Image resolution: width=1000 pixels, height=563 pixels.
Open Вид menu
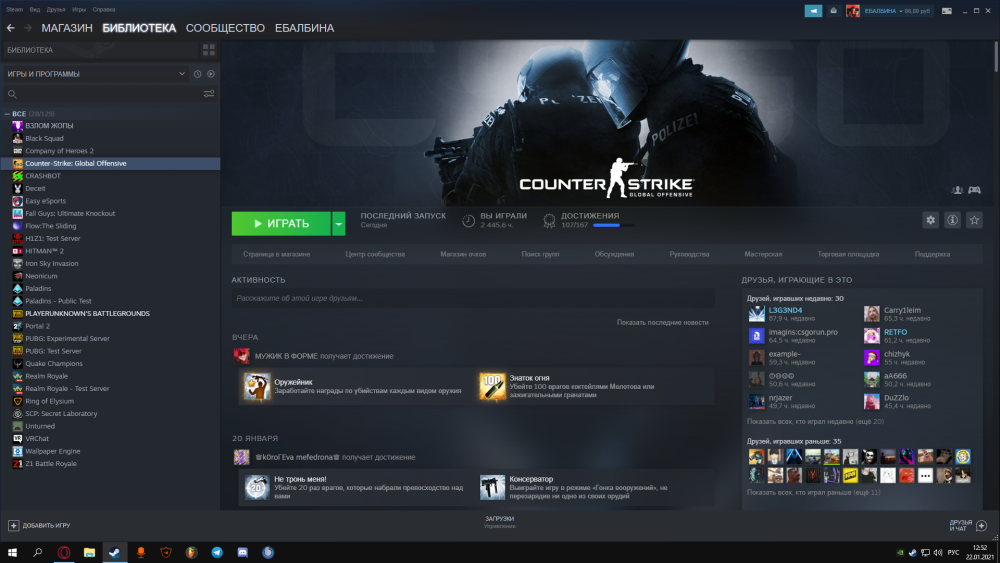coord(34,10)
